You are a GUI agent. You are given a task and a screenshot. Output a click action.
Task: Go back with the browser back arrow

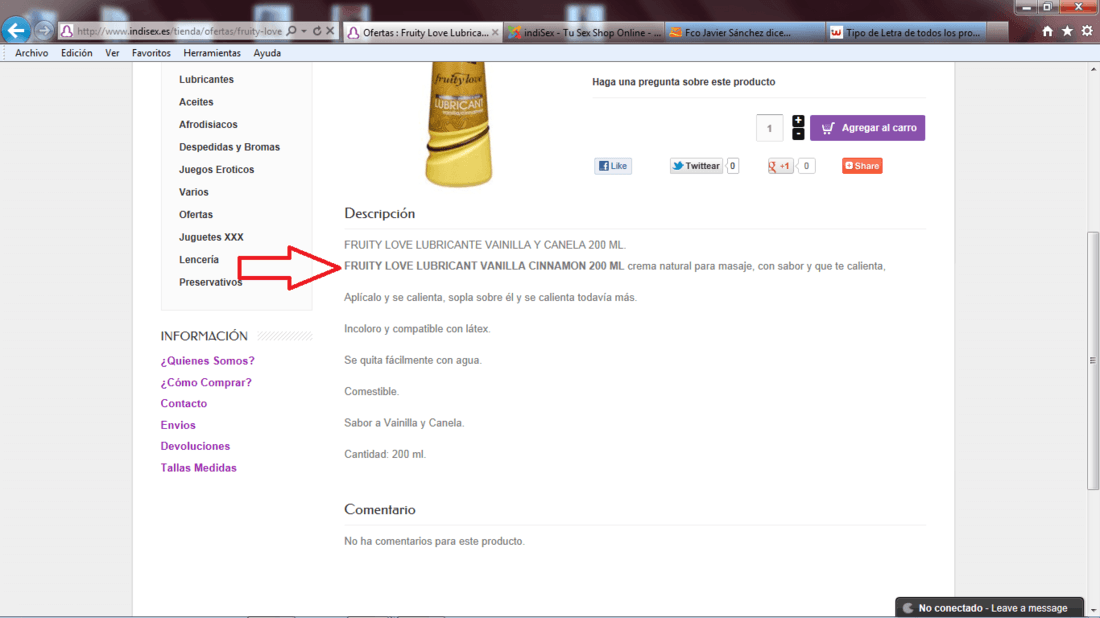(x=16, y=30)
